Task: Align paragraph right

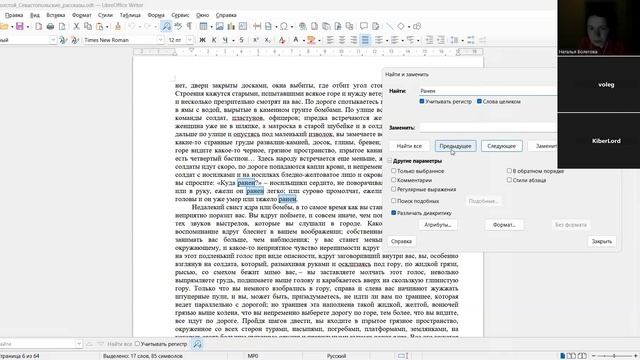Action: click(x=353, y=40)
